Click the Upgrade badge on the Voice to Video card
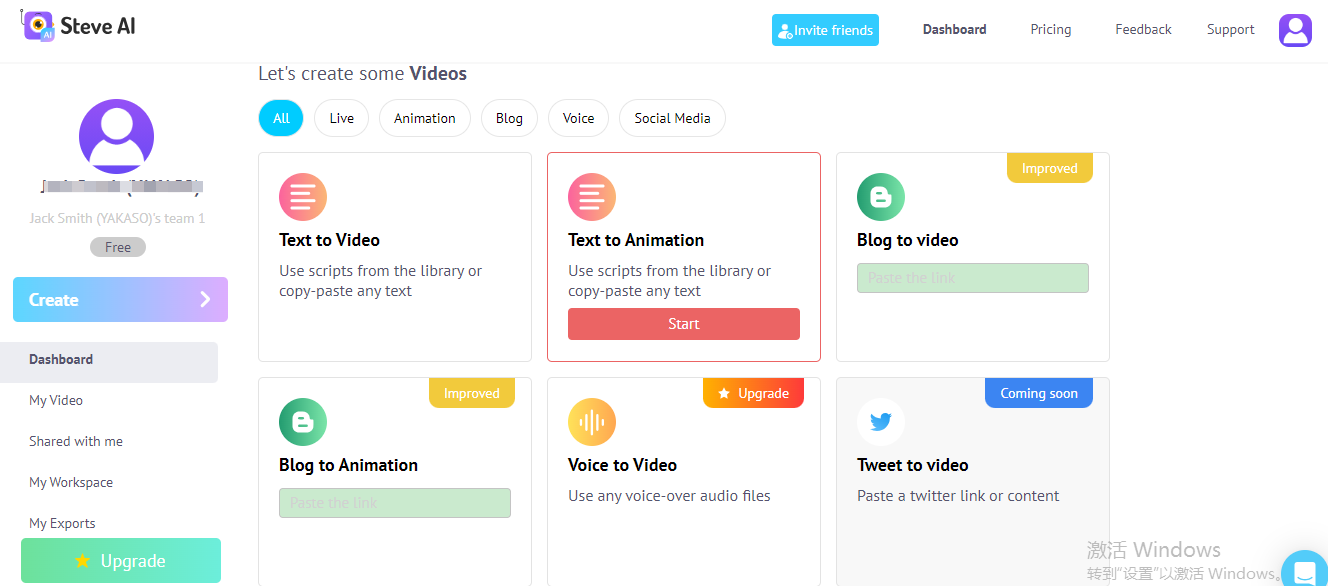1328x586 pixels. coord(753,393)
